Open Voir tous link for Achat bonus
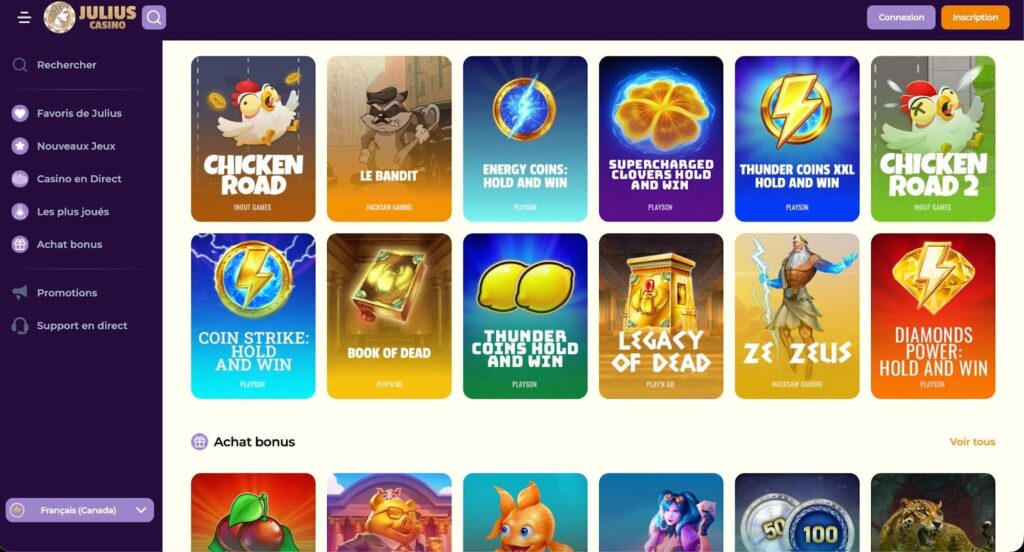 pyautogui.click(x=972, y=442)
